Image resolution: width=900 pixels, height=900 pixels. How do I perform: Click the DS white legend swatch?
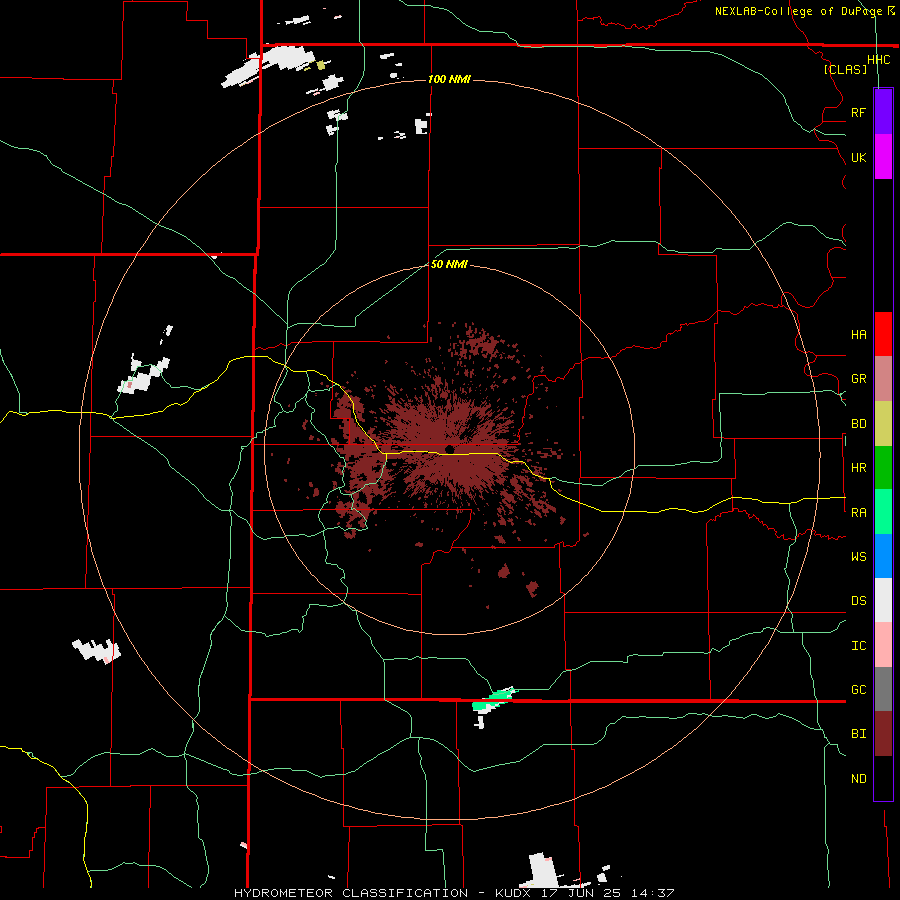(x=883, y=600)
